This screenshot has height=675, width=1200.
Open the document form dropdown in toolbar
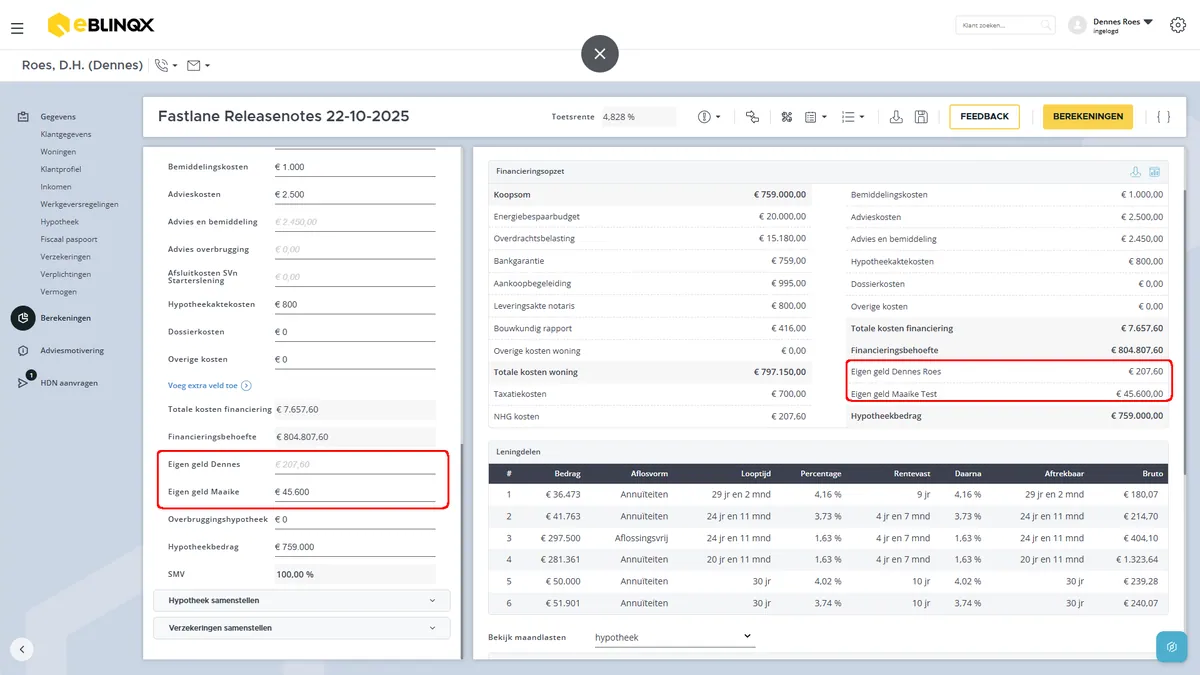pyautogui.click(x=815, y=117)
